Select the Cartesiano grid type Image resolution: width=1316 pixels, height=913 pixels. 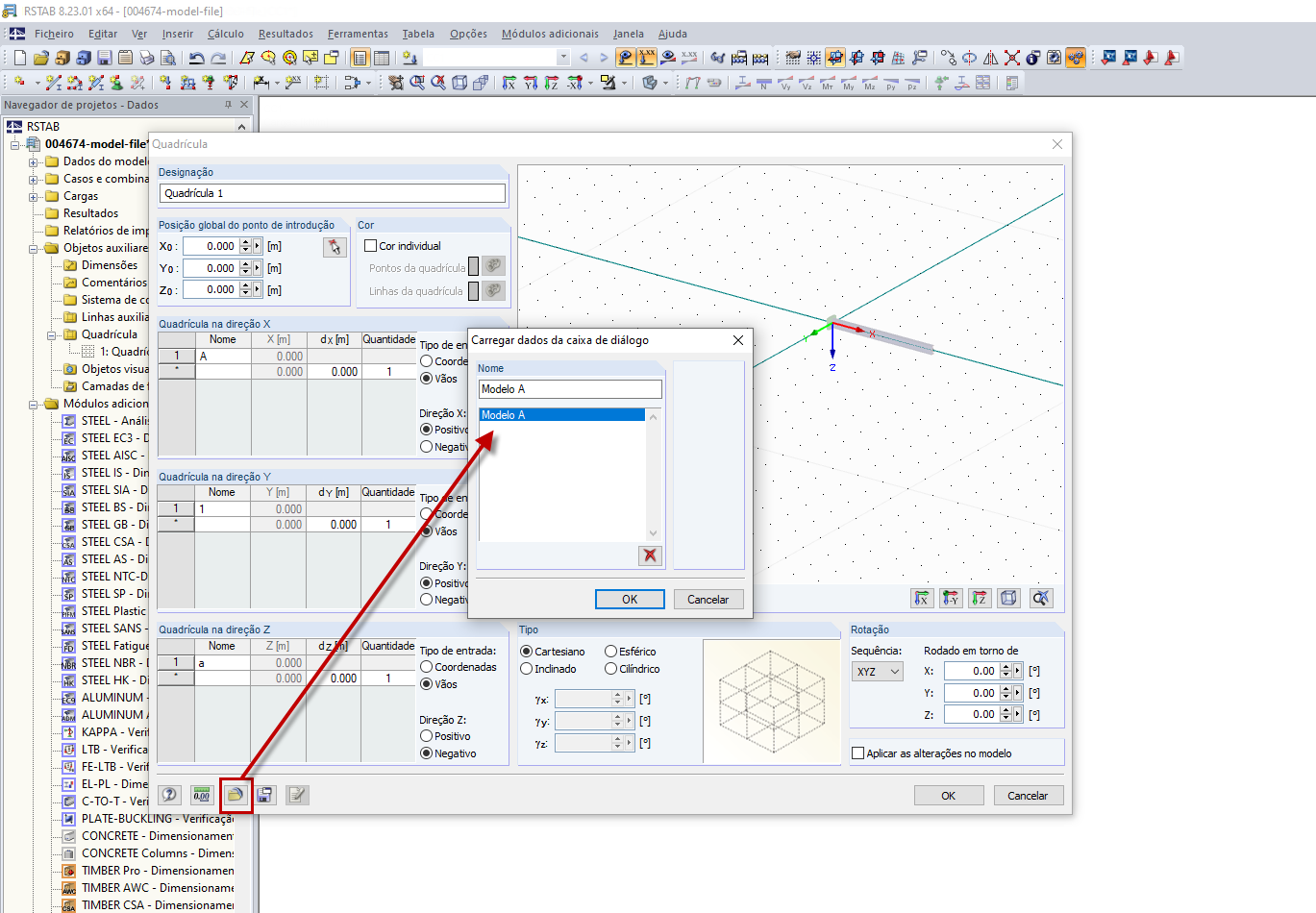point(527,652)
